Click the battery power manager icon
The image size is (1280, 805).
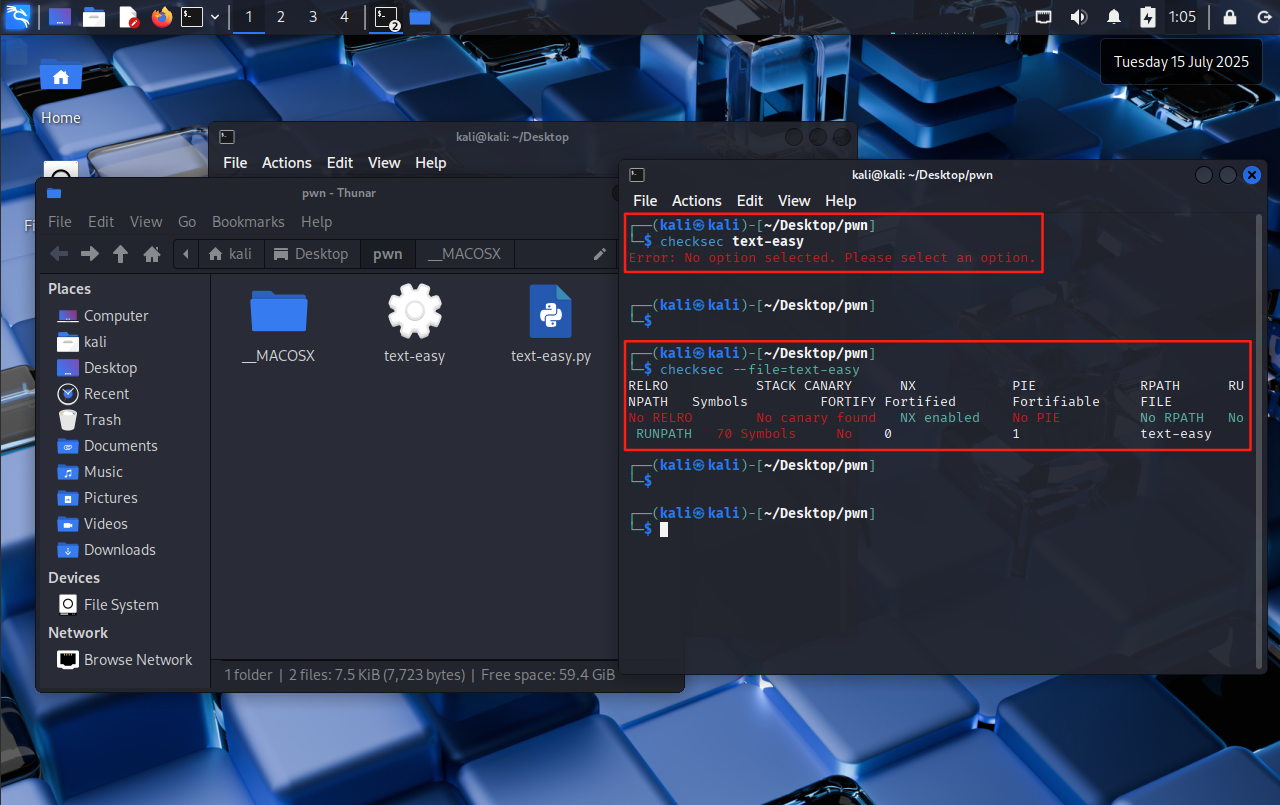pos(1147,17)
